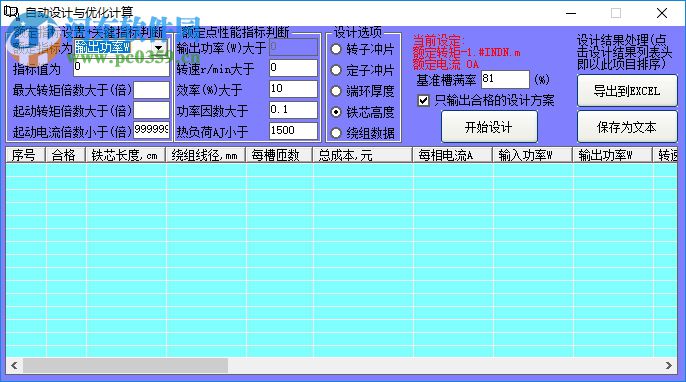Sort by 总成本,元 column header
Image resolution: width=686 pixels, height=382 pixels.
coord(362,155)
